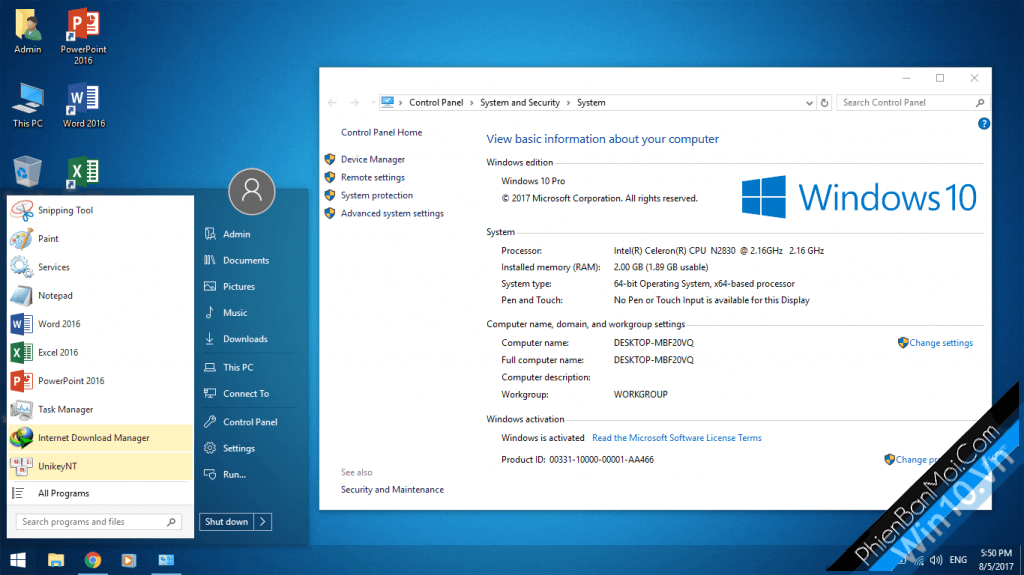Refresh the Control Panel address bar
The width and height of the screenshot is (1024, 575).
click(824, 103)
